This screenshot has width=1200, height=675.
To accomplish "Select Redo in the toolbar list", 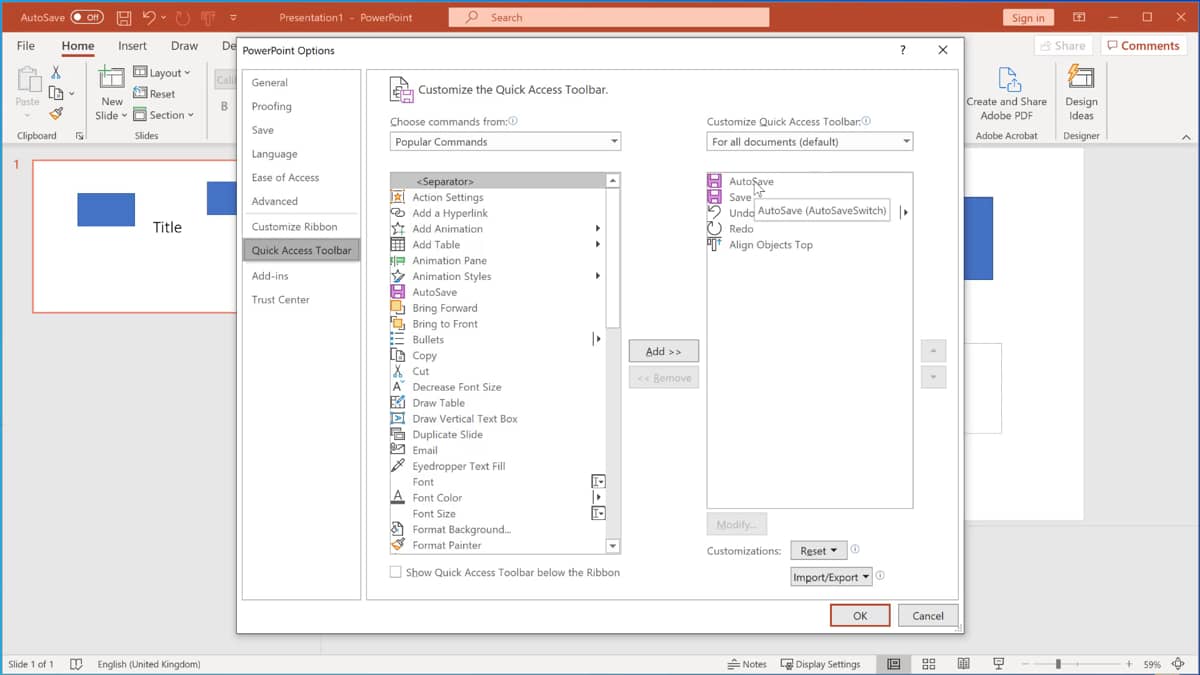I will [x=809, y=229].
